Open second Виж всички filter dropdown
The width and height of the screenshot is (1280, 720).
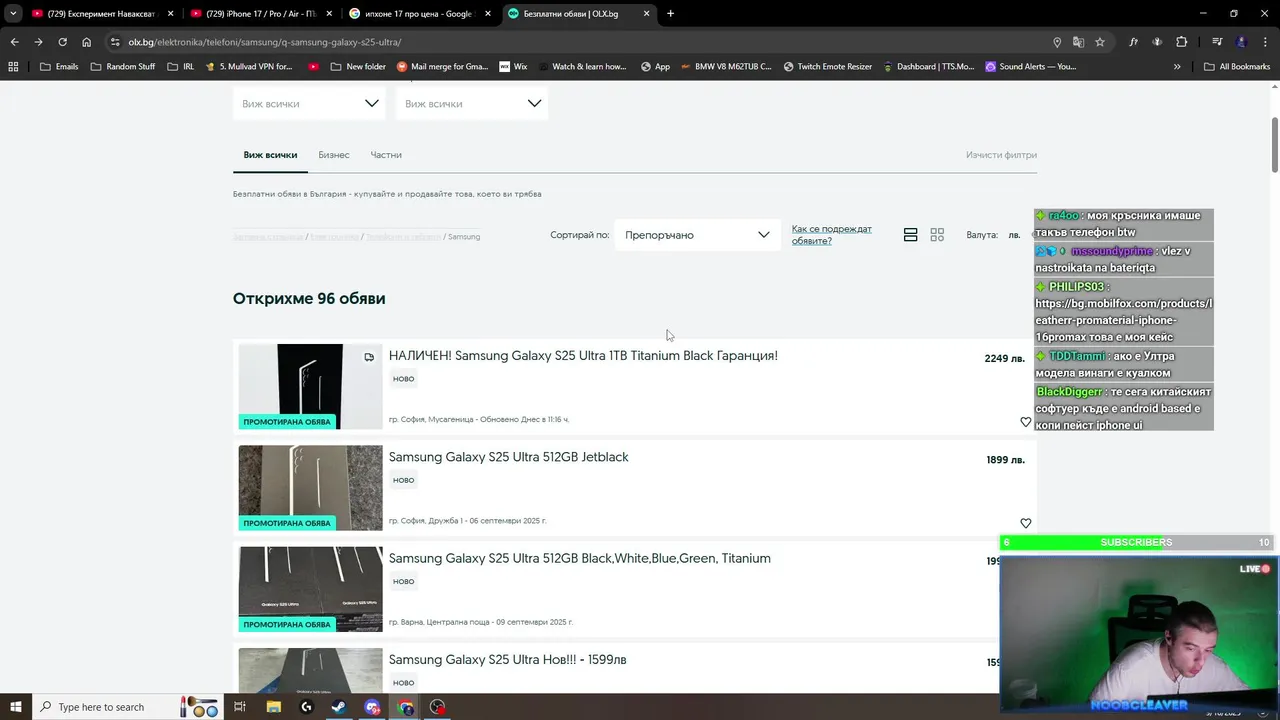[472, 104]
